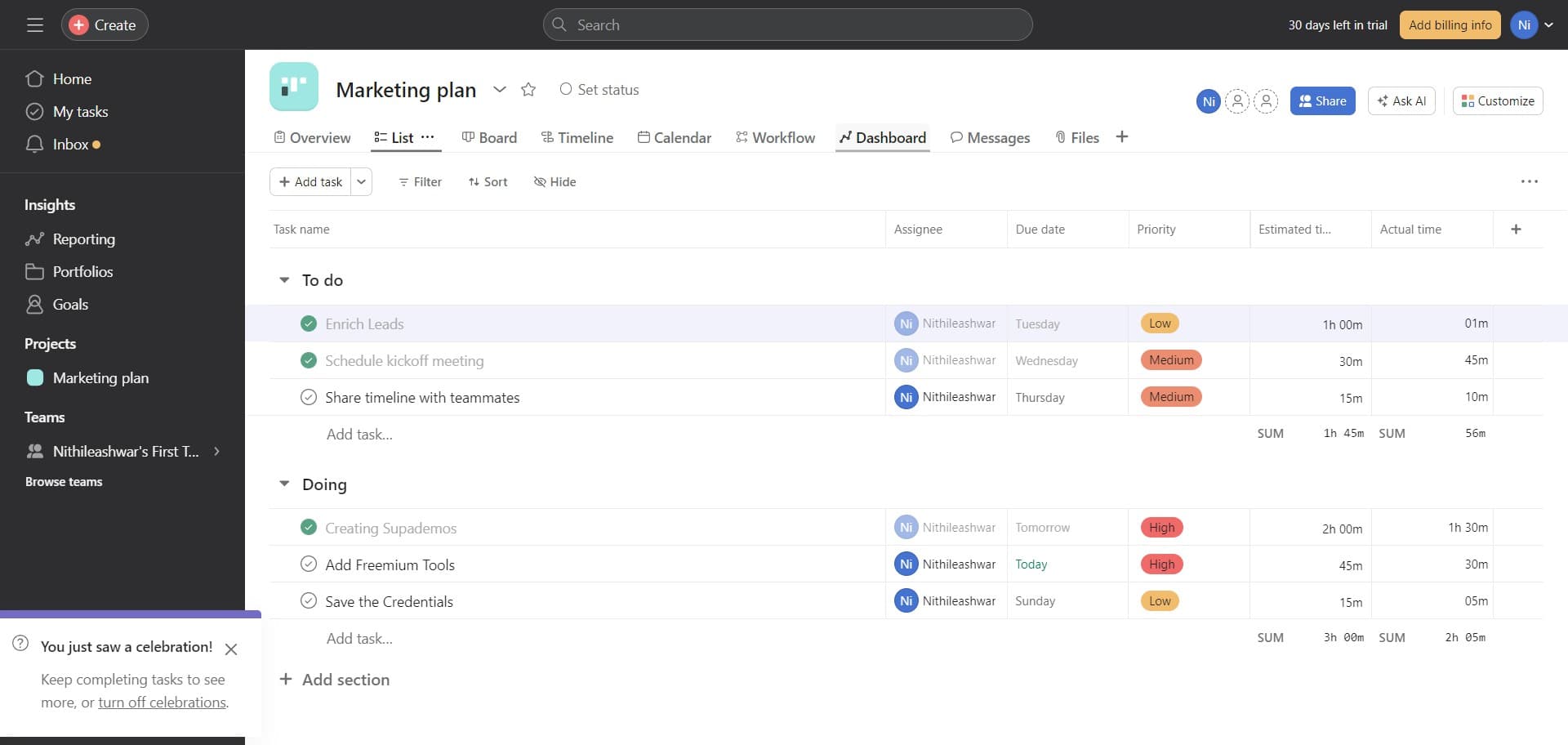This screenshot has width=1568, height=745.
Task: Click the plus icon to add a new tab
Action: click(1122, 137)
